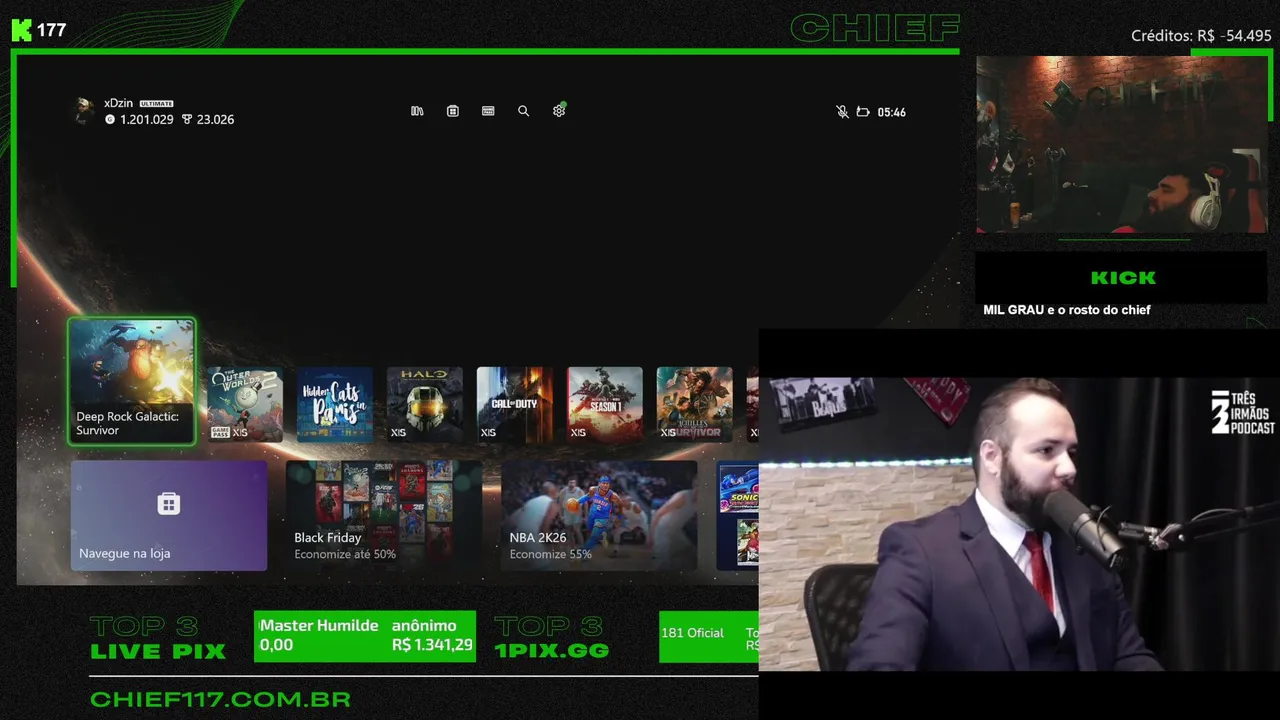Viewport: 1280px width, 720px height.
Task: Click the 1PIX.GG label
Action: 552,651
